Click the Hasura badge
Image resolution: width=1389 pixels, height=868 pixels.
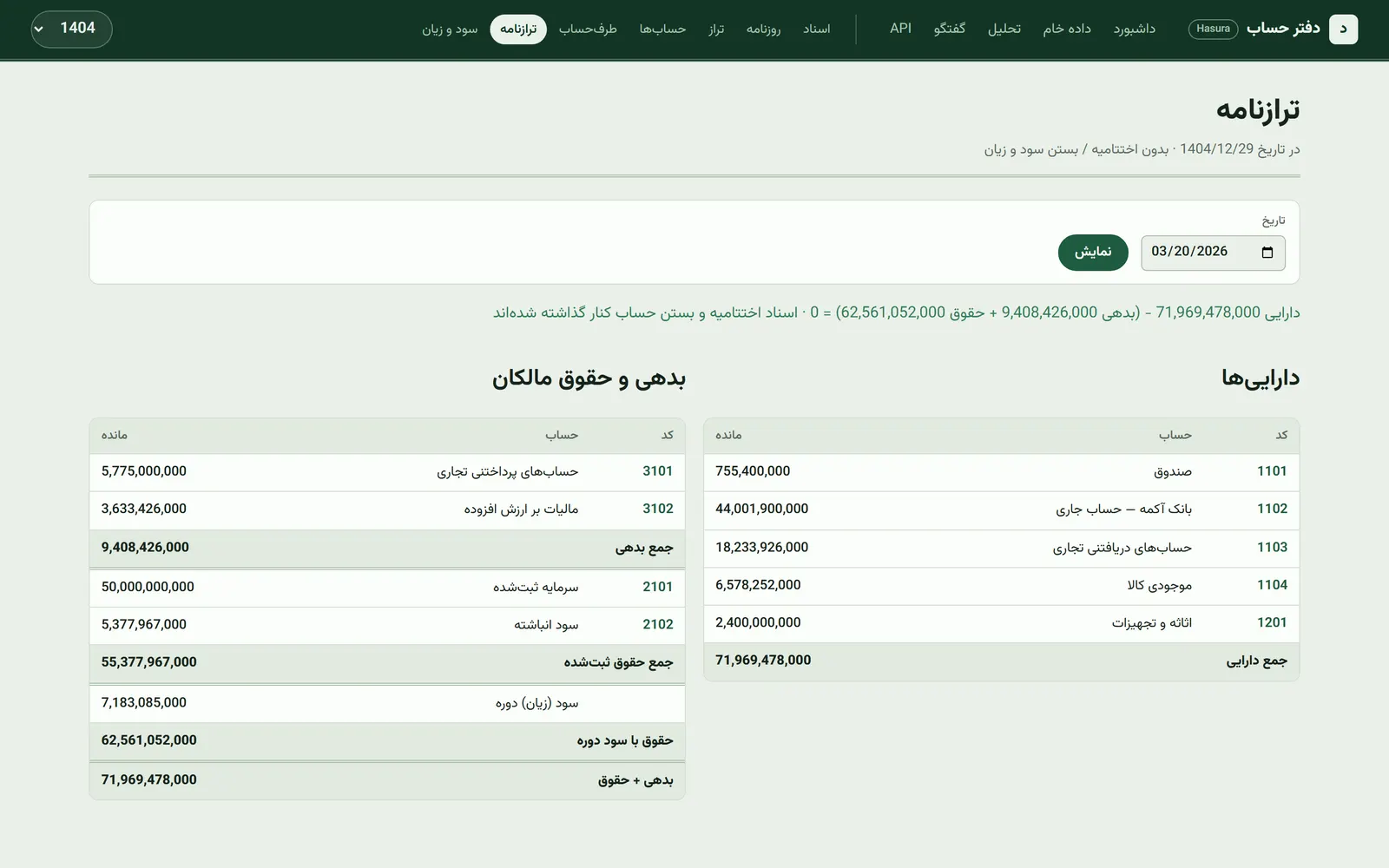[x=1213, y=29]
